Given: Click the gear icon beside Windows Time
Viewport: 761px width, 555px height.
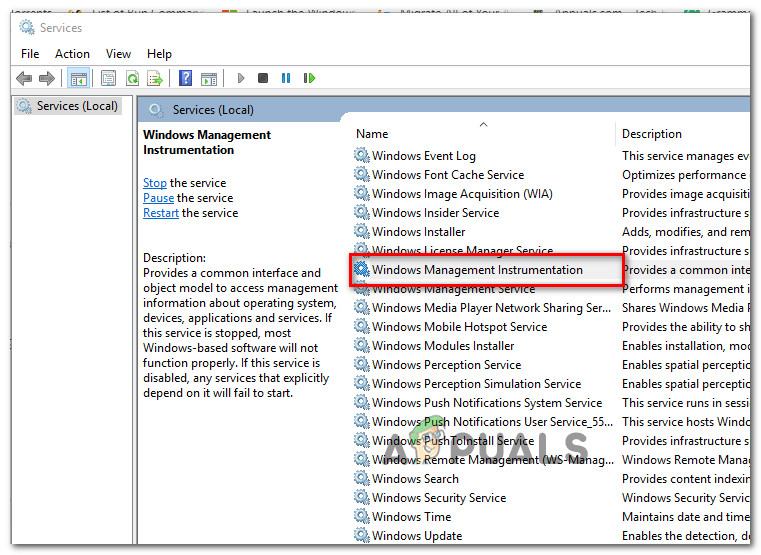Looking at the screenshot, I should tap(362, 516).
